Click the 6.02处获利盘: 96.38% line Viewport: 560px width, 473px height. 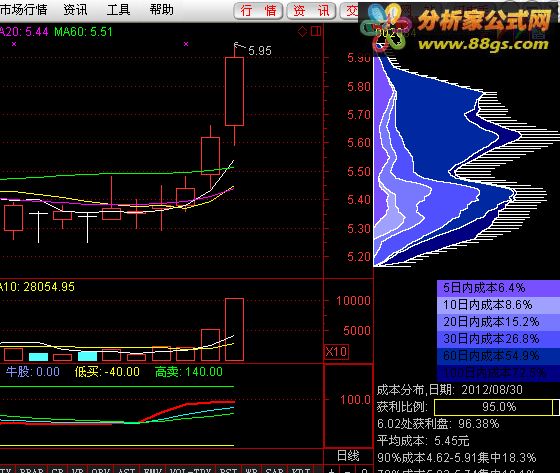[438, 424]
